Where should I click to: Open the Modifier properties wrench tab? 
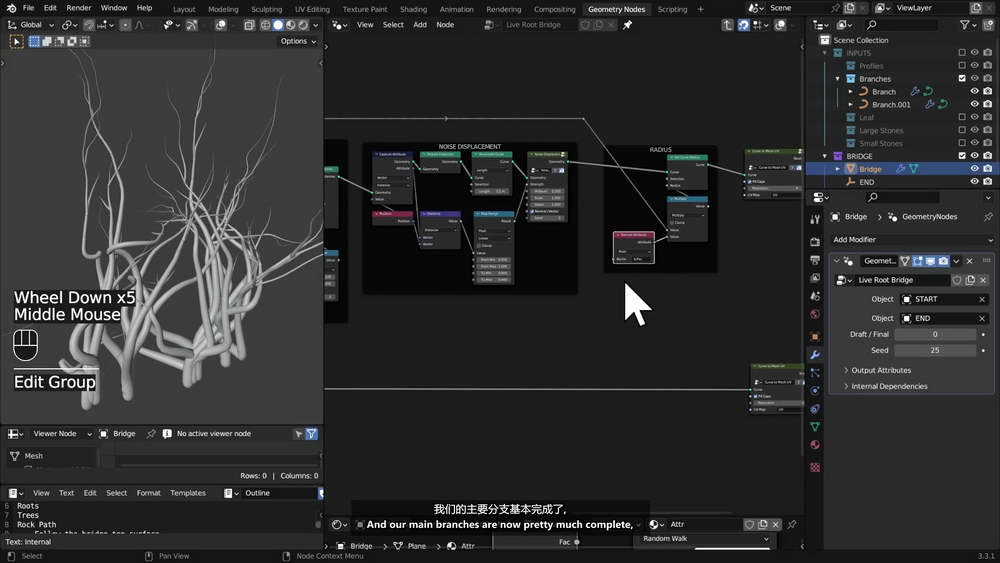coord(814,355)
